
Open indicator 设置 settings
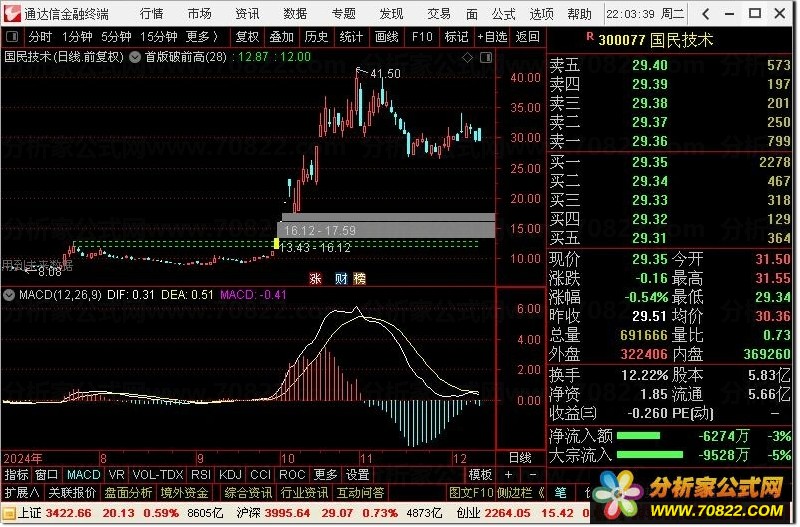(357, 475)
